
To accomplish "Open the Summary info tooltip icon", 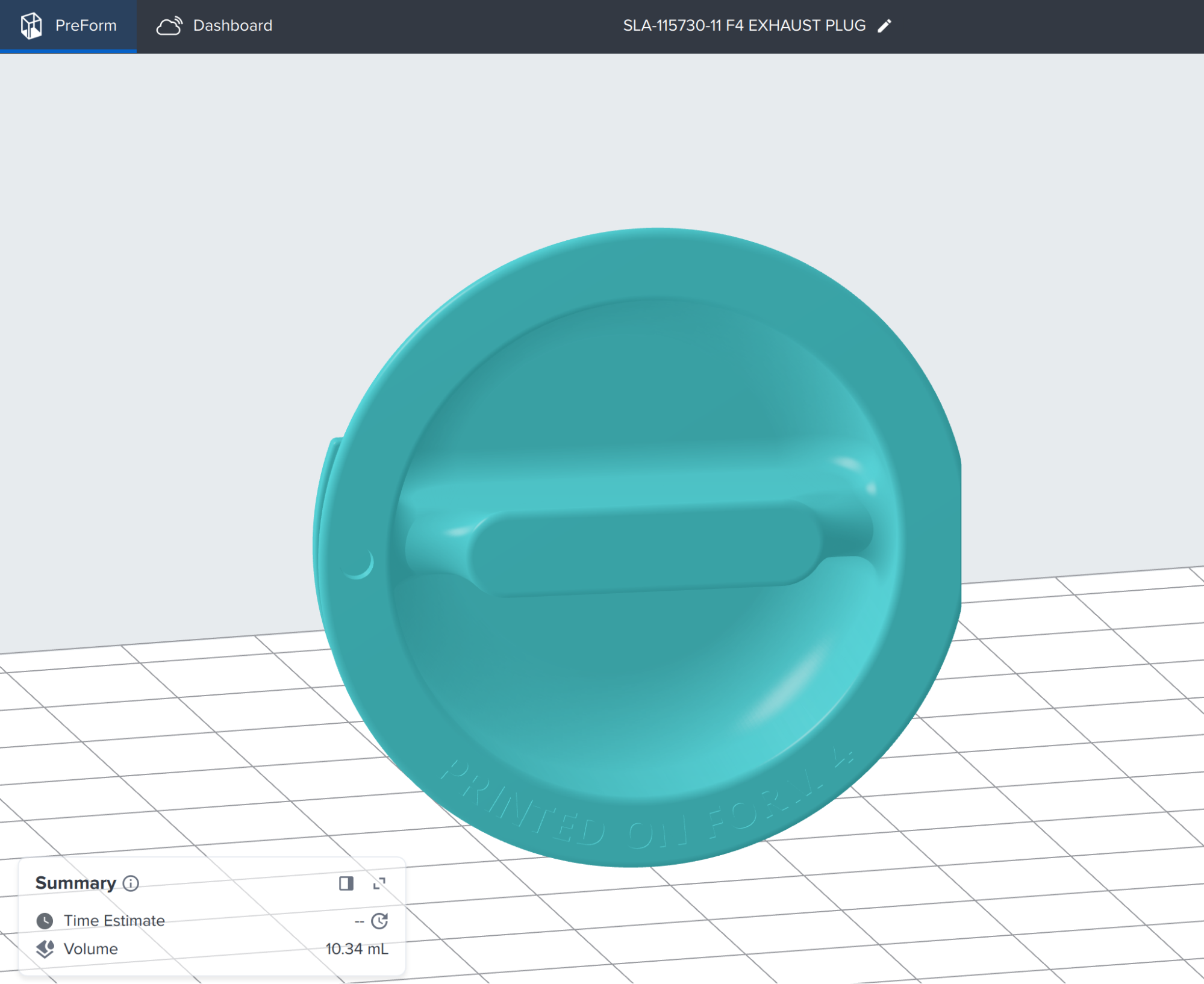I will click(129, 883).
